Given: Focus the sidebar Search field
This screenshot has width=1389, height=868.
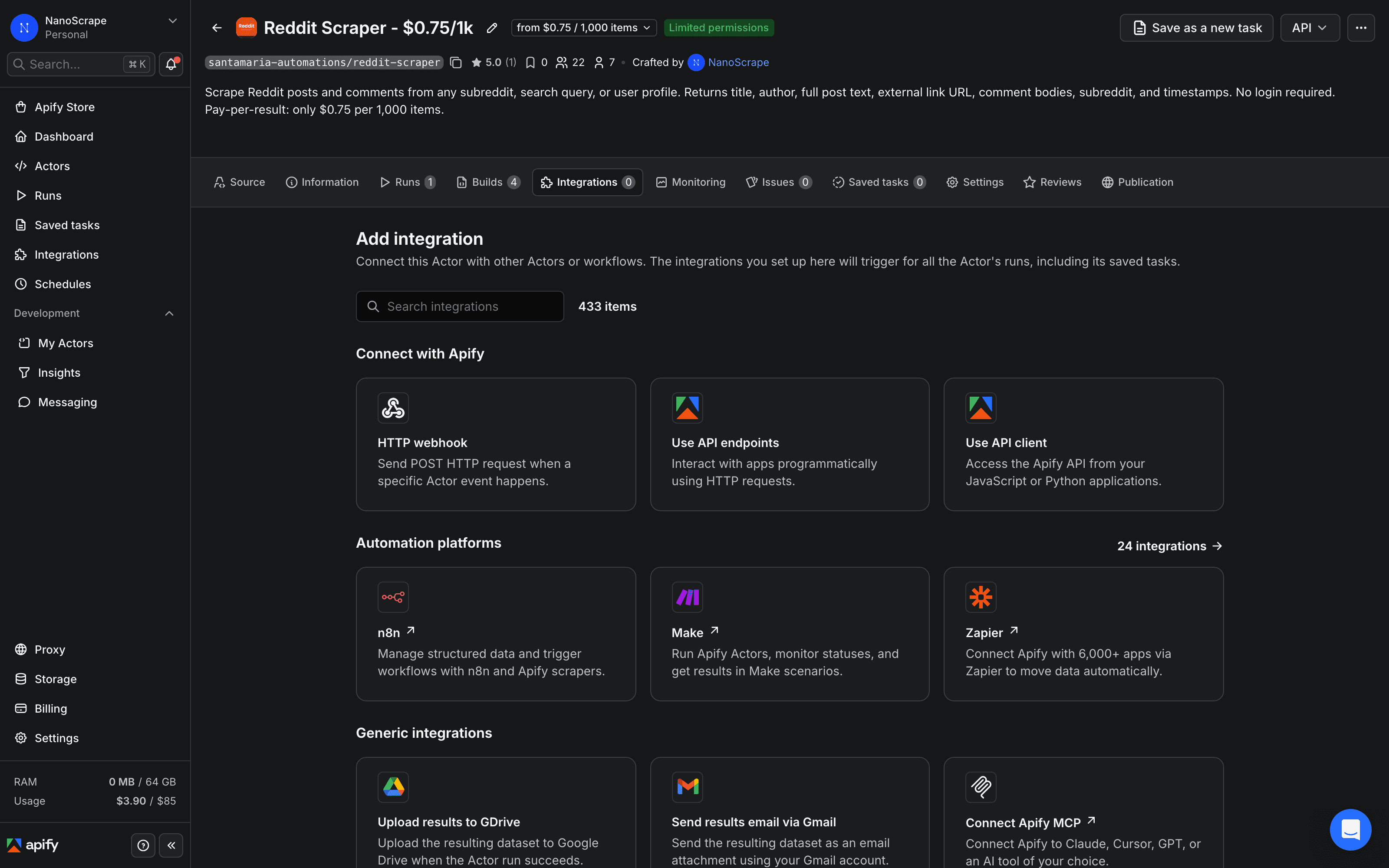Looking at the screenshot, I should pyautogui.click(x=81, y=64).
